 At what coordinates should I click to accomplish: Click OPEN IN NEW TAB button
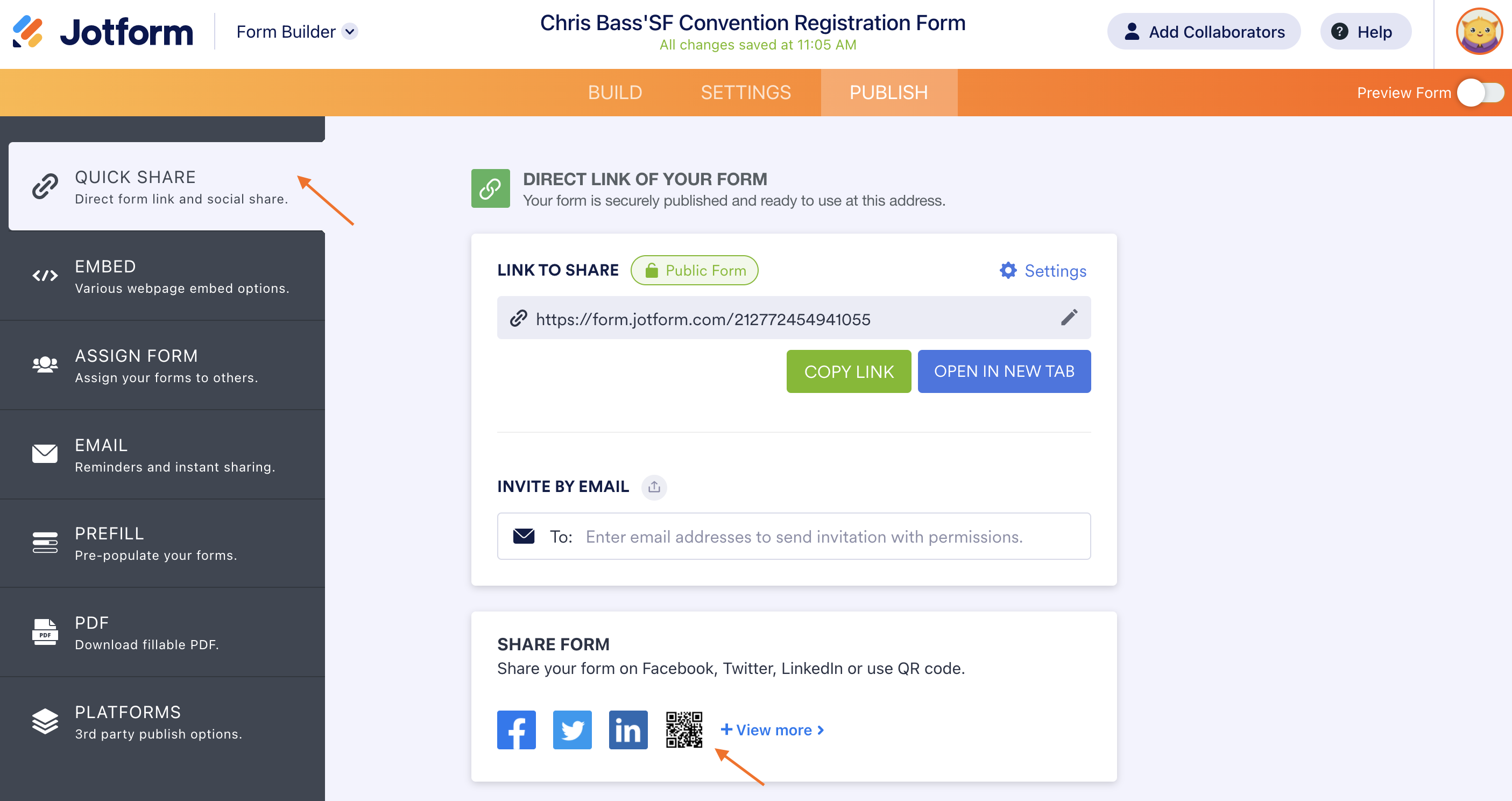[1004, 371]
